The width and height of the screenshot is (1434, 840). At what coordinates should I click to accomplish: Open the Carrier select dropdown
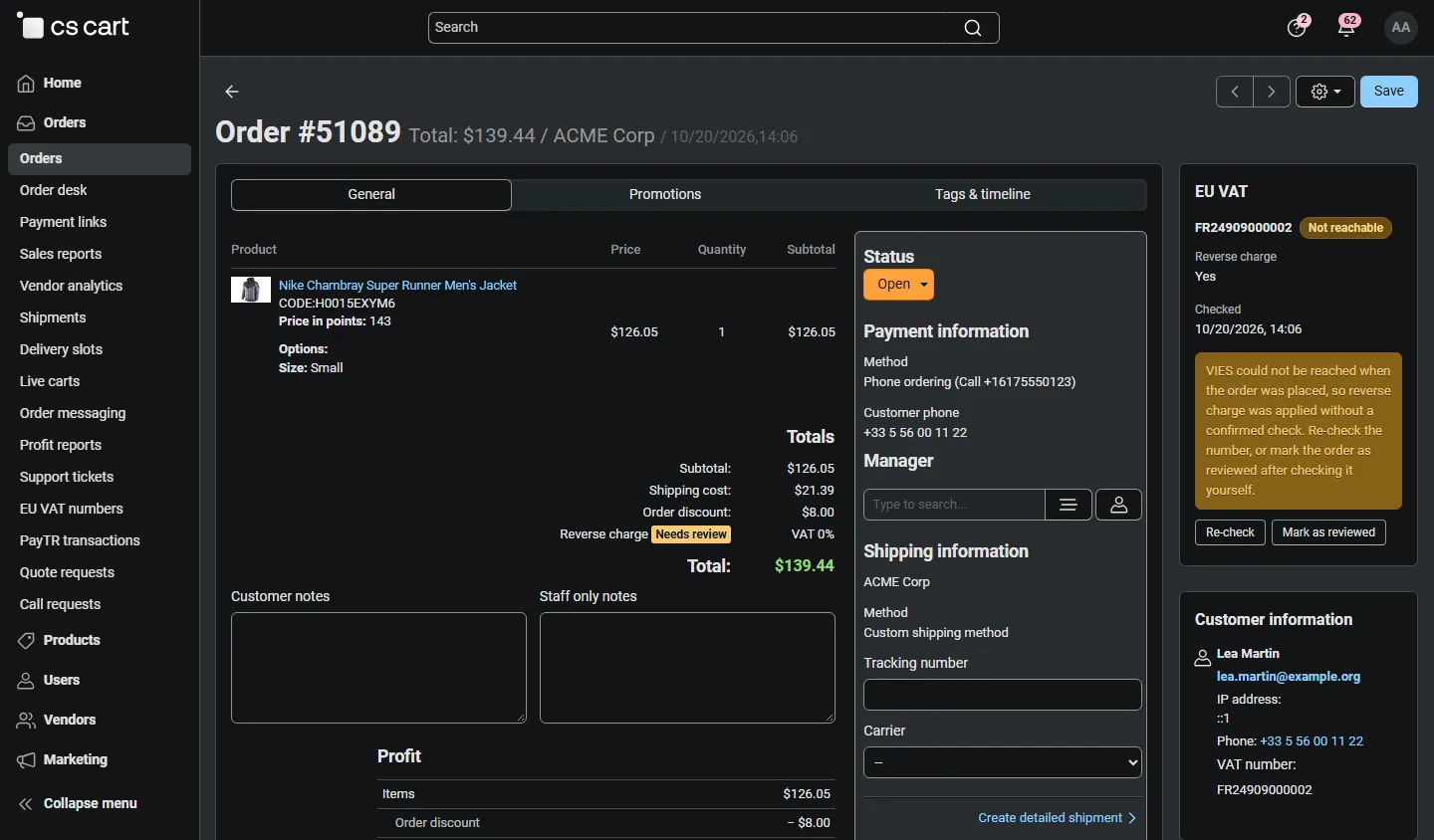(x=1003, y=762)
